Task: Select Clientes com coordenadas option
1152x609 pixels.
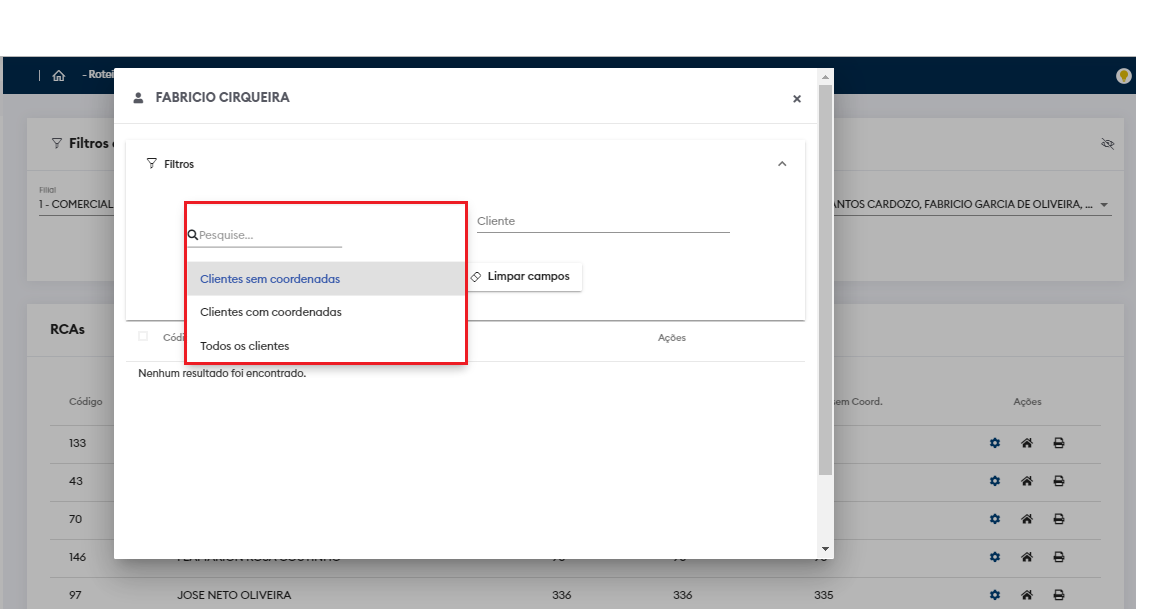Action: coord(326,312)
